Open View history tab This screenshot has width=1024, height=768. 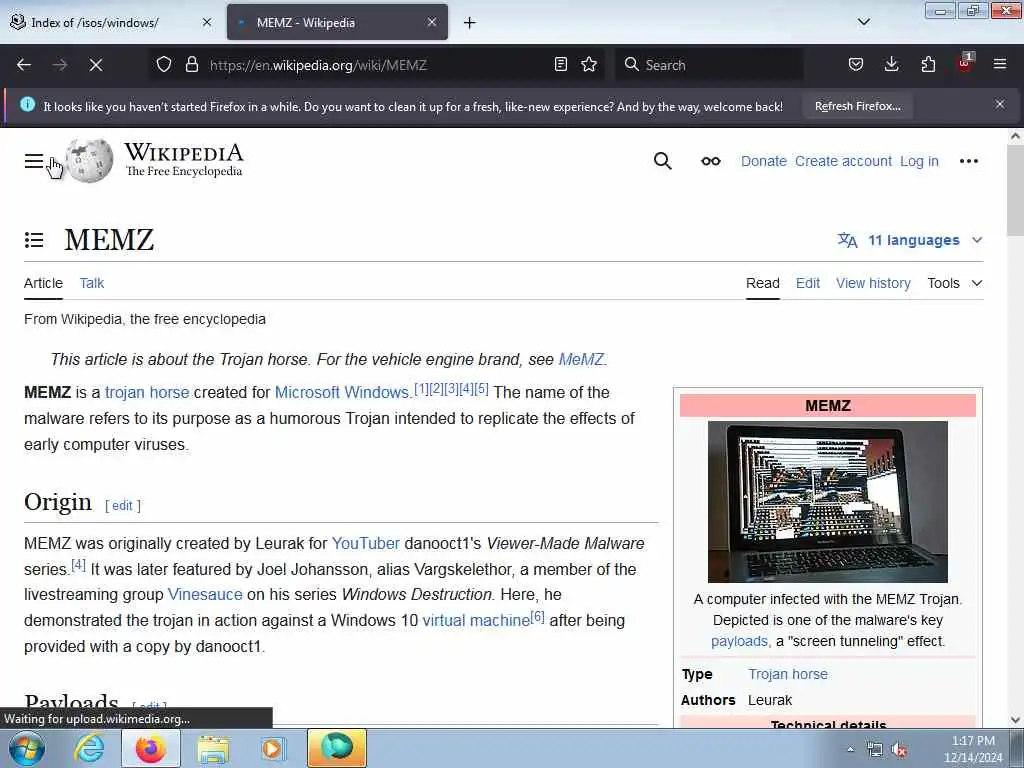point(873,283)
